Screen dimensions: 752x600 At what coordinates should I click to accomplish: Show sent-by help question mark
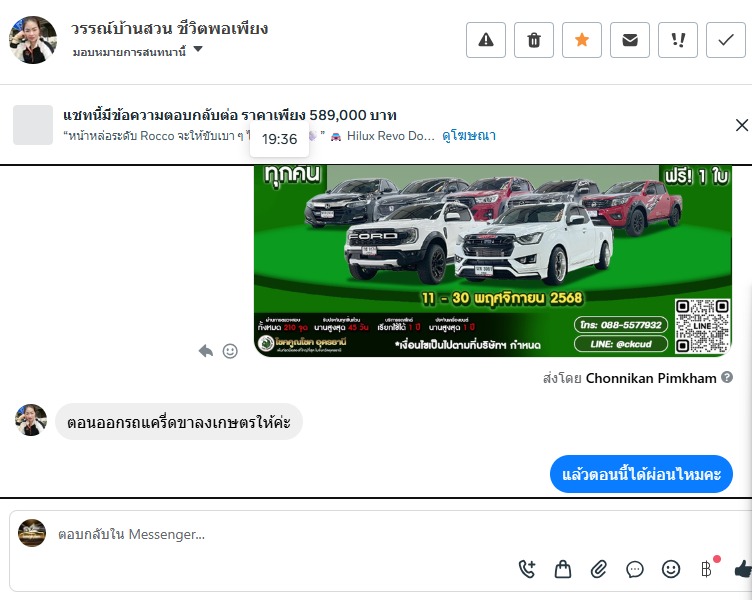click(727, 377)
